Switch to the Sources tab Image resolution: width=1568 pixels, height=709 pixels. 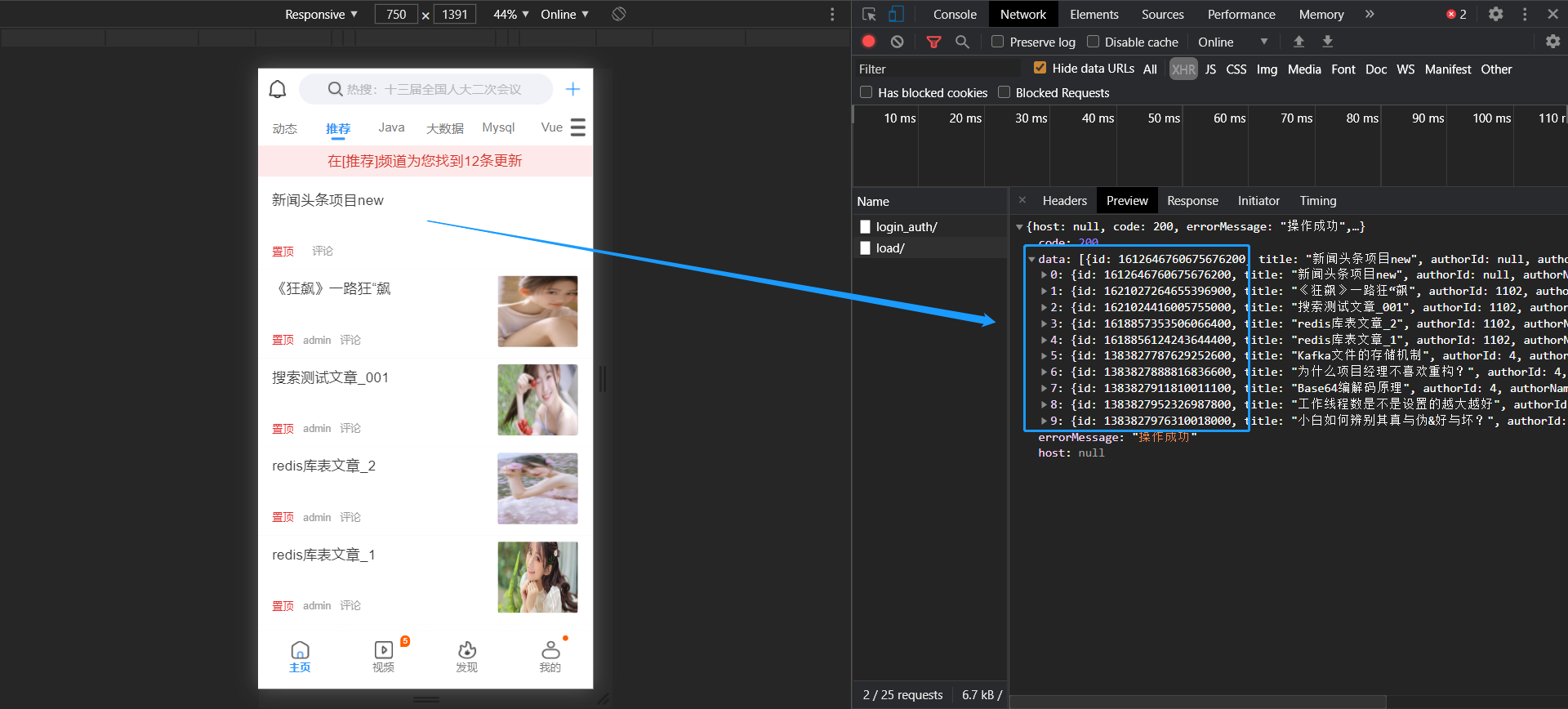(x=1163, y=14)
